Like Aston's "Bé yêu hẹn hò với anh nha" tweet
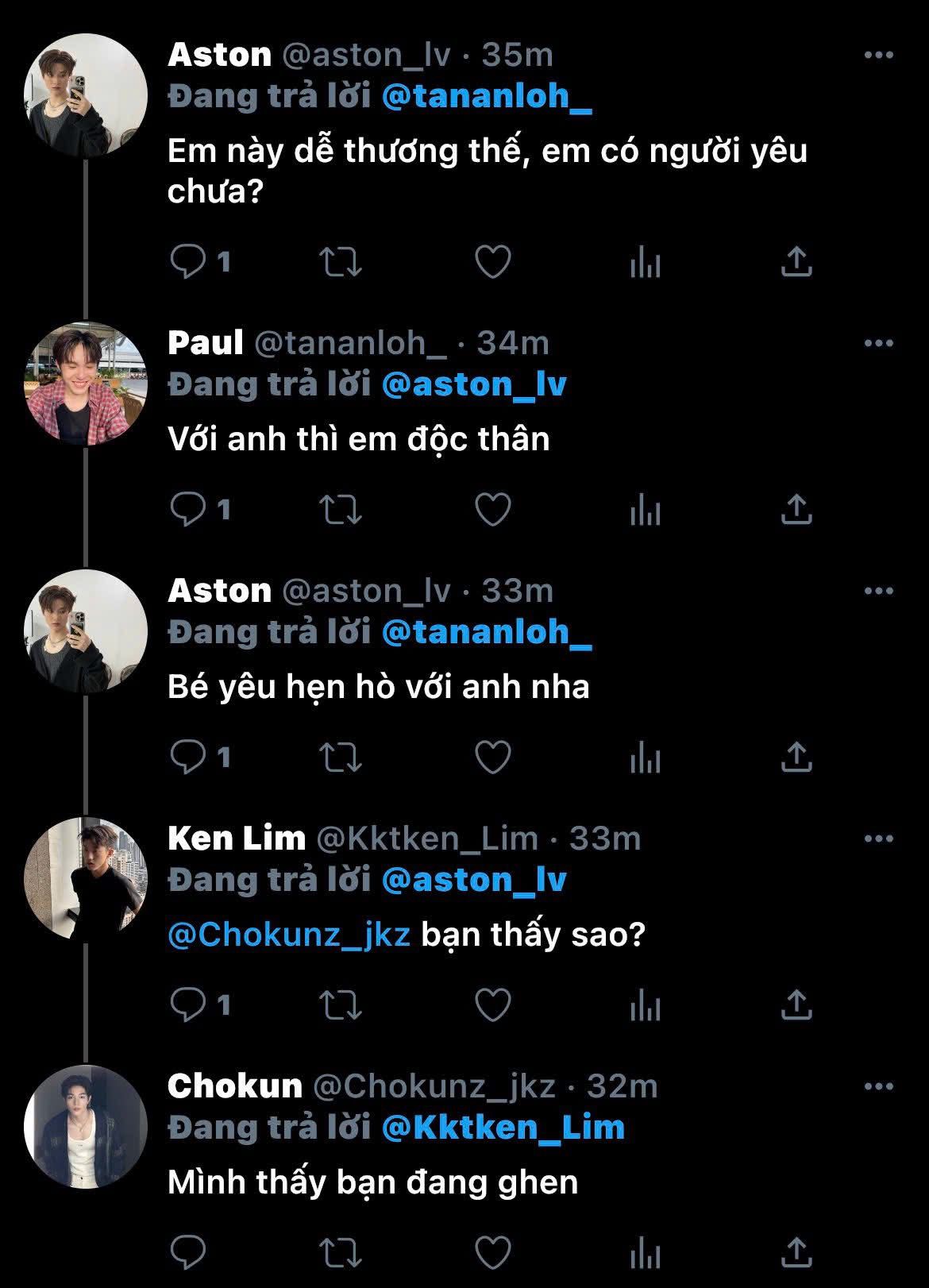The width and height of the screenshot is (929, 1288). (x=492, y=758)
